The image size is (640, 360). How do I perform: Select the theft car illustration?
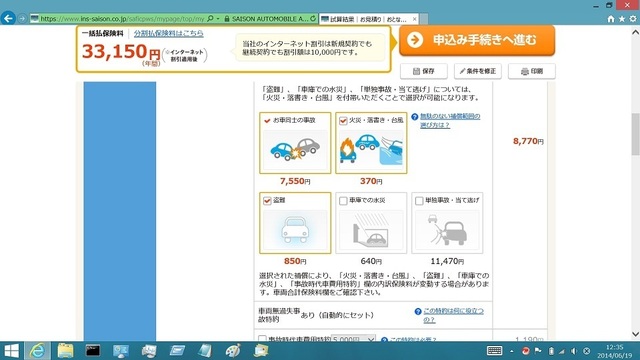(x=295, y=229)
